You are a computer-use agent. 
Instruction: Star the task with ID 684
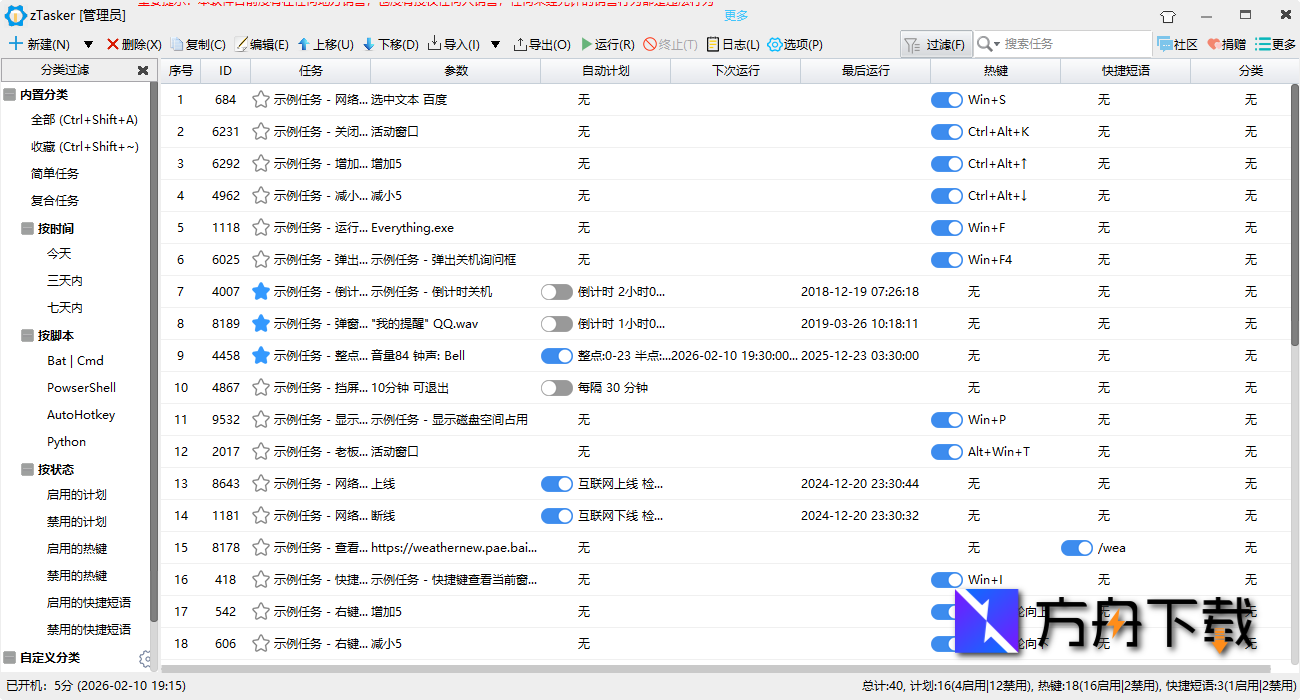point(261,100)
